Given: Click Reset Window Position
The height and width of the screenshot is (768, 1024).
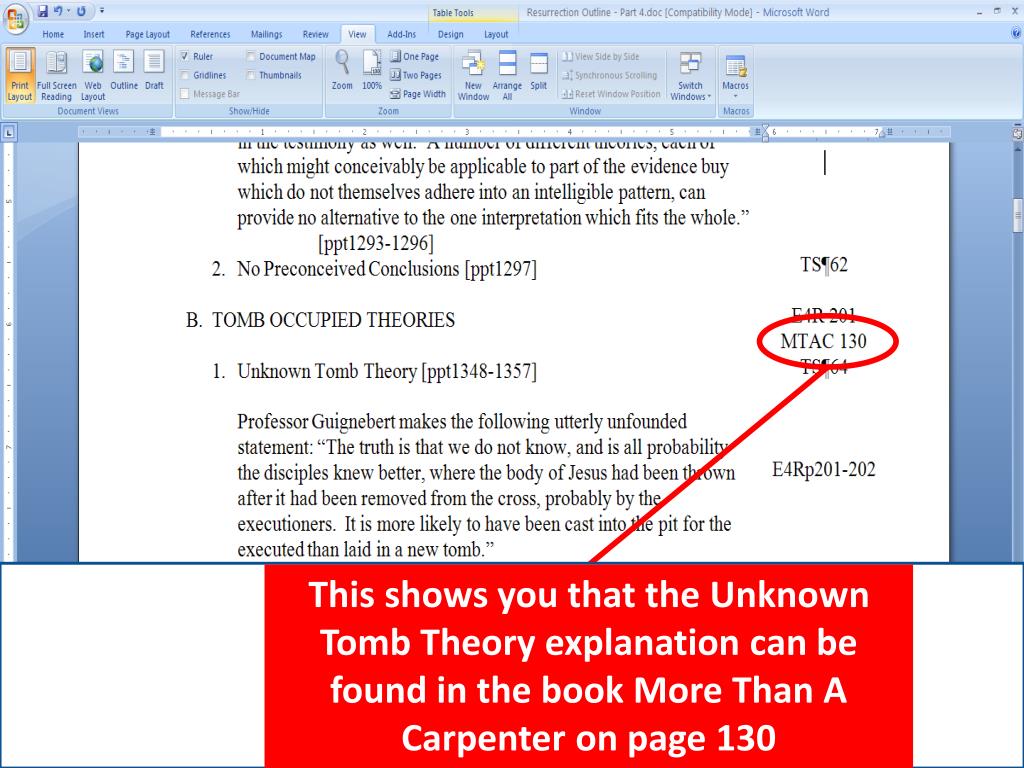Looking at the screenshot, I should click(611, 94).
